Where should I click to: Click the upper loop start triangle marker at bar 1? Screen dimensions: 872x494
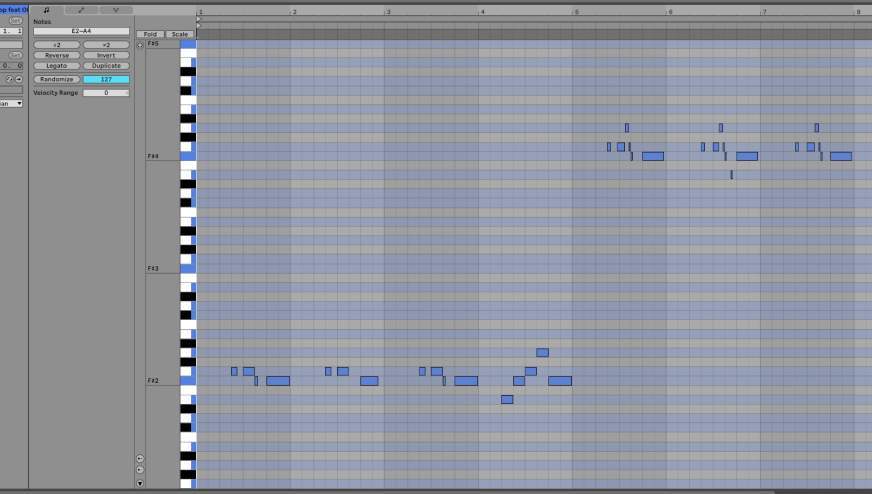pyautogui.click(x=199, y=19)
